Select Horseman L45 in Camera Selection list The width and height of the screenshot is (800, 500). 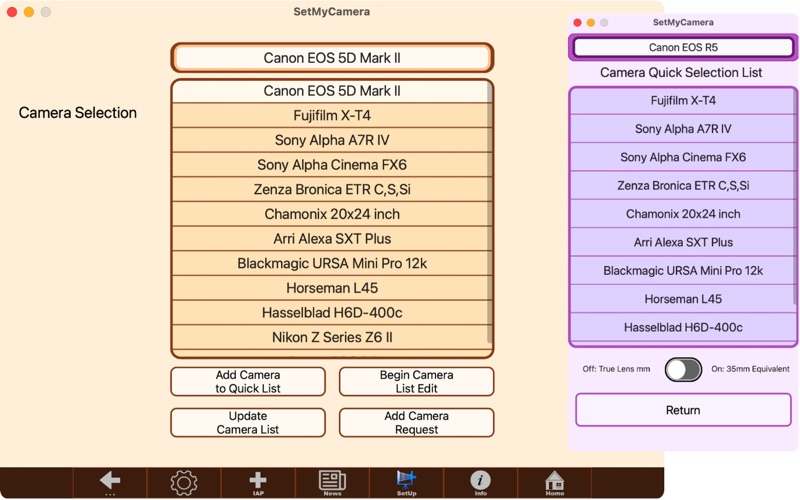[331, 288]
